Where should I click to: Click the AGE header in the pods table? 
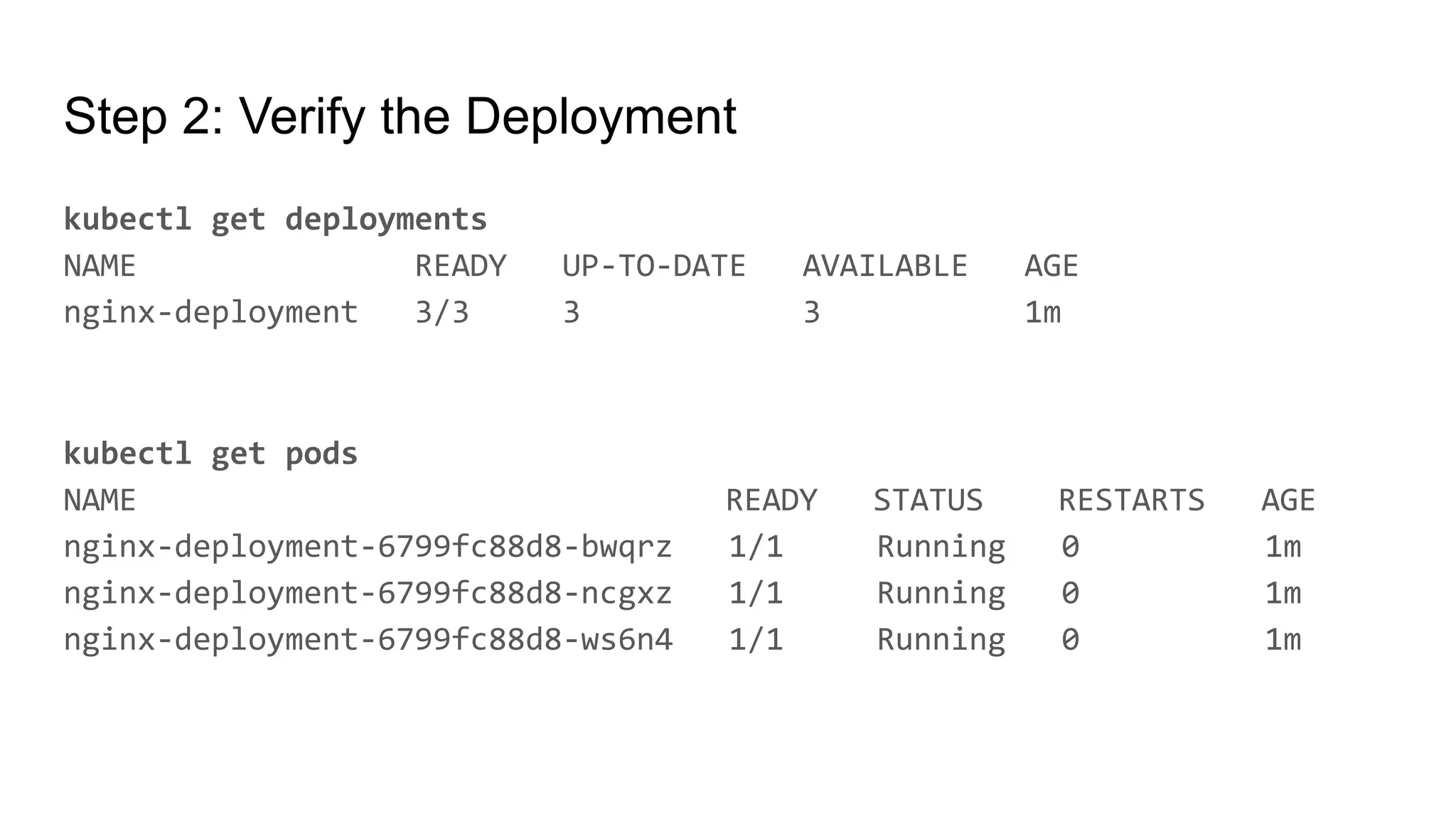tap(1288, 500)
